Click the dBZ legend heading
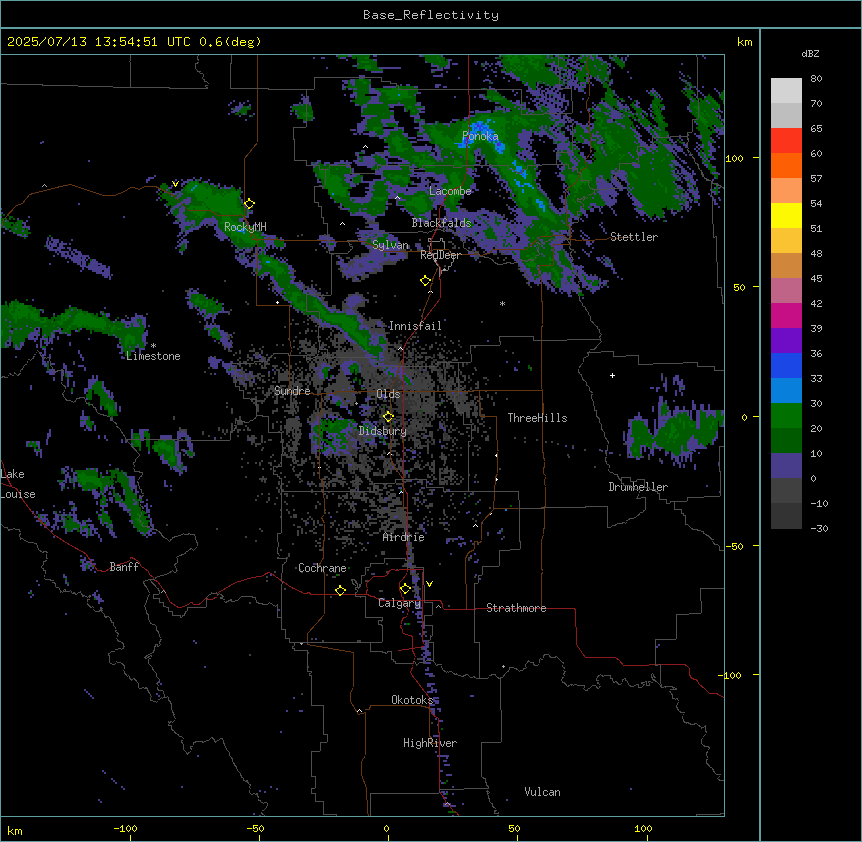The width and height of the screenshot is (862, 842). [810, 53]
